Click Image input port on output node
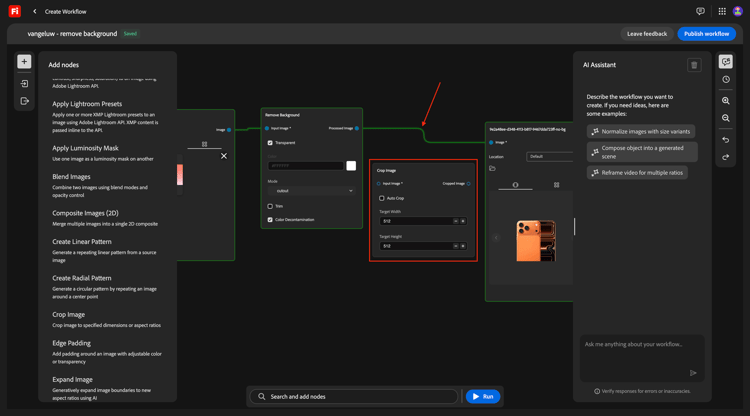Screen dimensions: 750x416 [x=491, y=142]
